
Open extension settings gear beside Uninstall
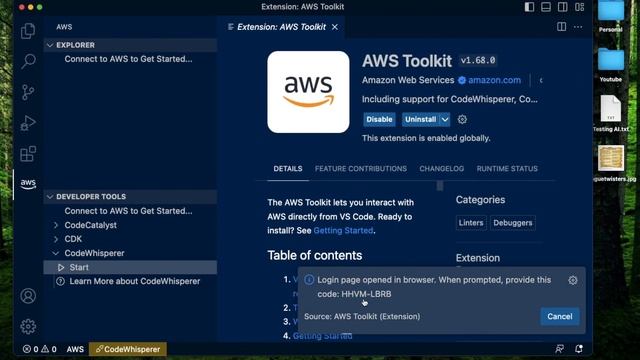point(462,120)
